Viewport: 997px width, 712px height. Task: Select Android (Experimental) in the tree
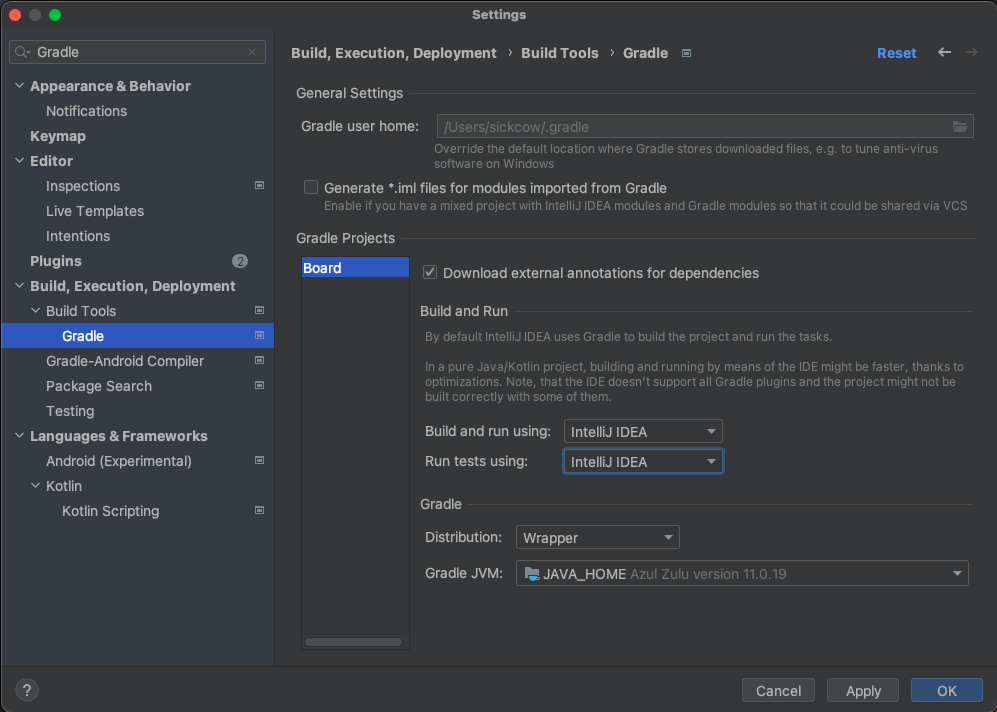coord(118,461)
